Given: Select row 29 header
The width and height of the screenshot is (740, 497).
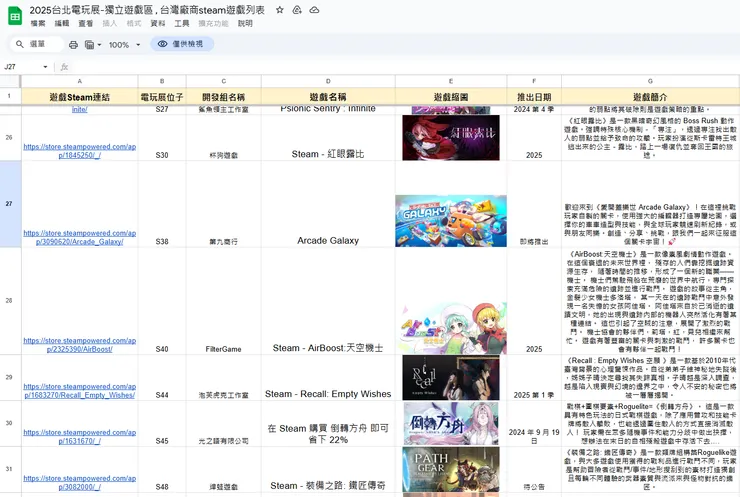Looking at the screenshot, I should (9, 378).
